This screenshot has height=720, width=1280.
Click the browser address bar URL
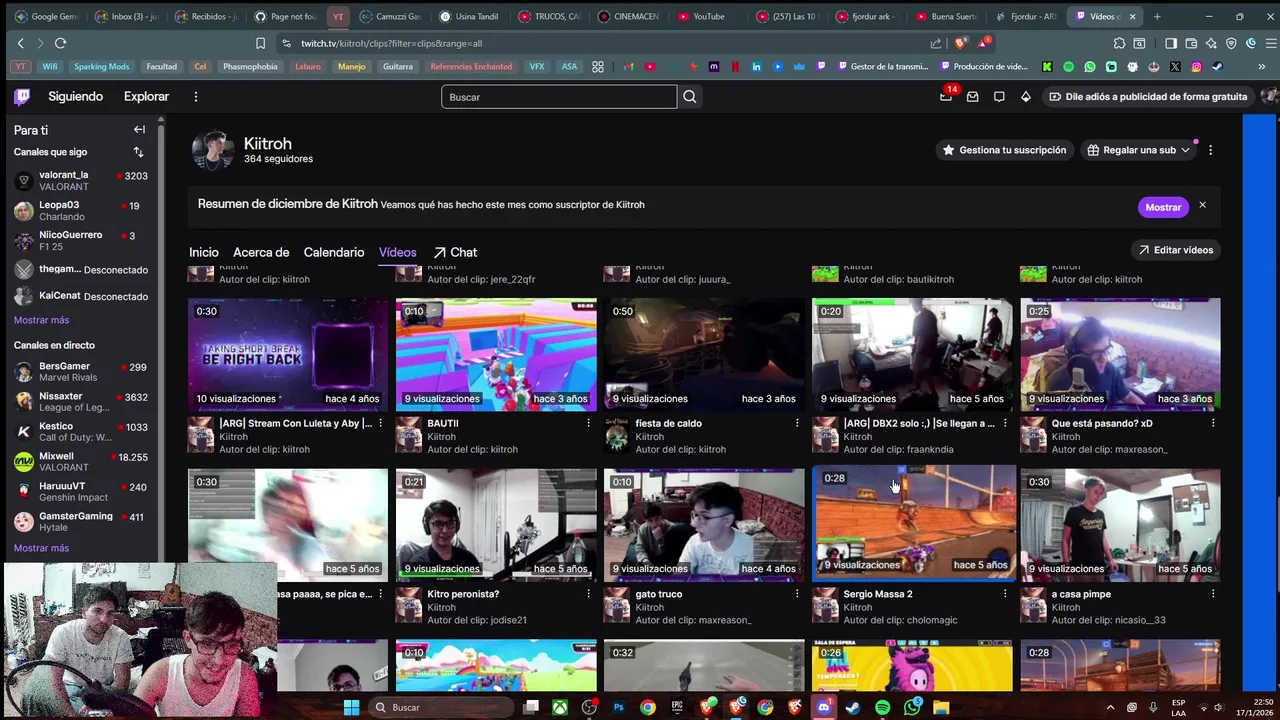coord(391,43)
